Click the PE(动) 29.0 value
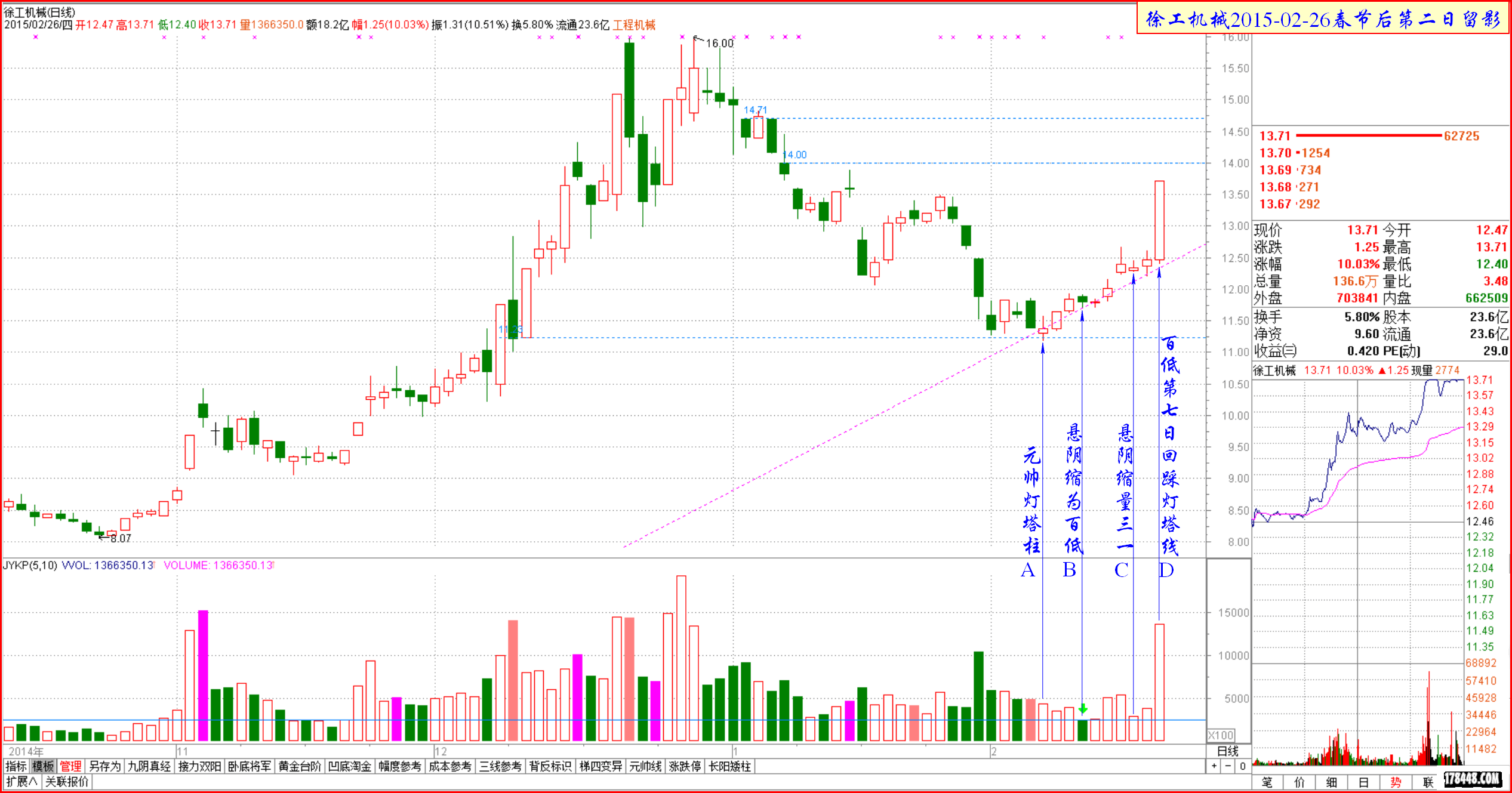This screenshot has height=793, width=1512. pos(1495,351)
